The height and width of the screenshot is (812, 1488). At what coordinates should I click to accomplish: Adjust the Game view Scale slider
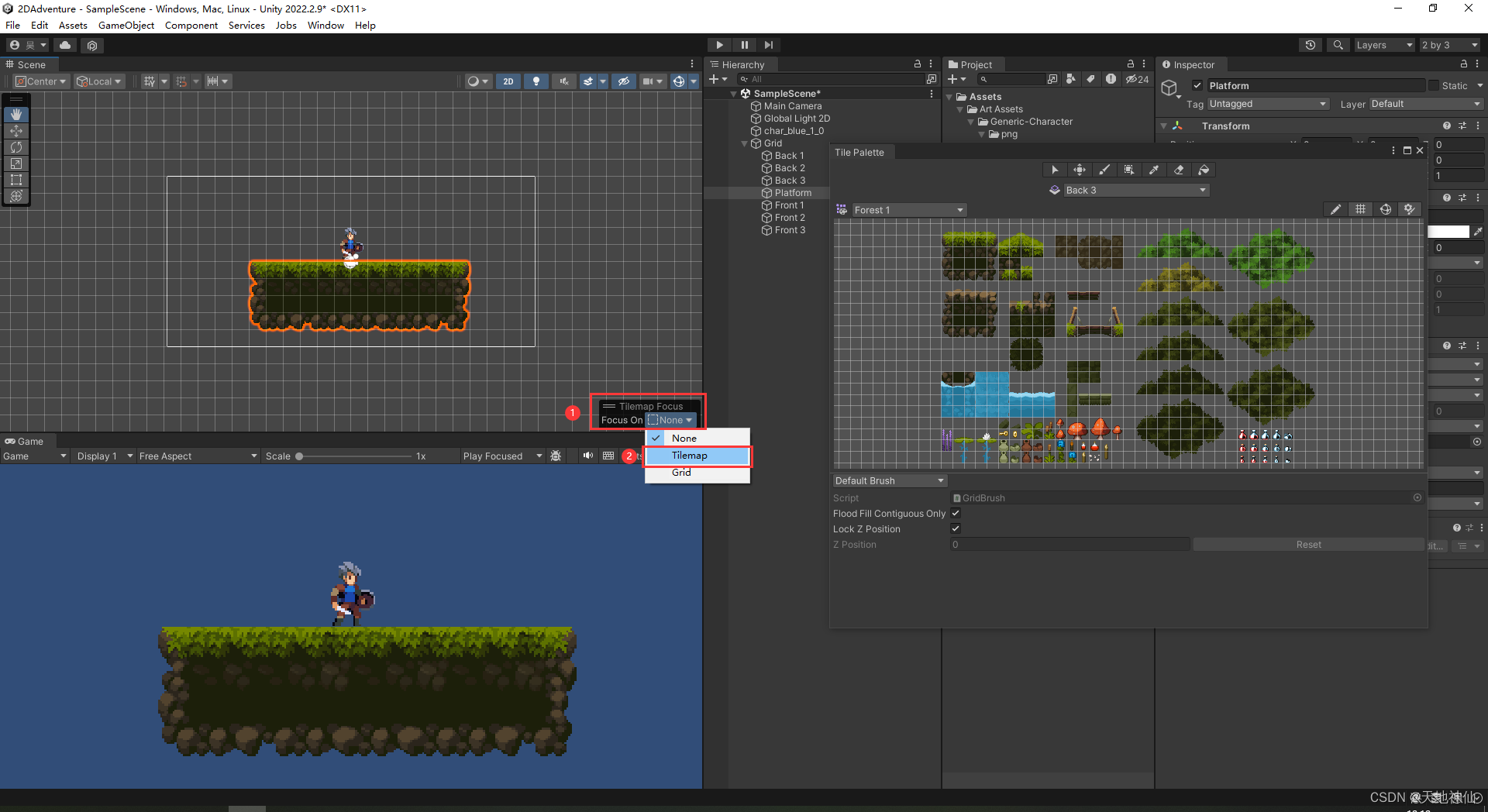click(x=355, y=456)
